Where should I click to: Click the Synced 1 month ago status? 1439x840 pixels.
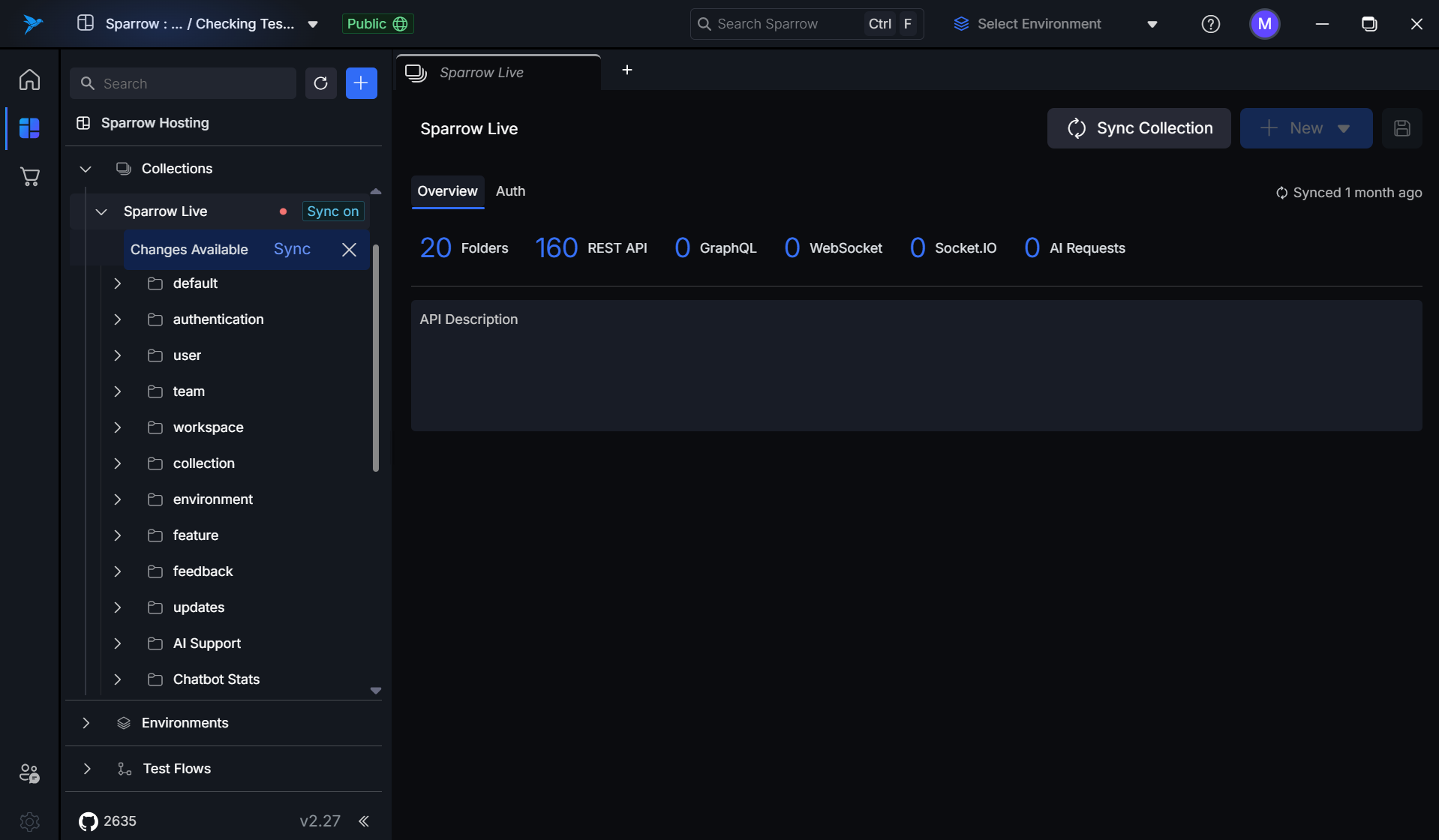pos(1348,193)
